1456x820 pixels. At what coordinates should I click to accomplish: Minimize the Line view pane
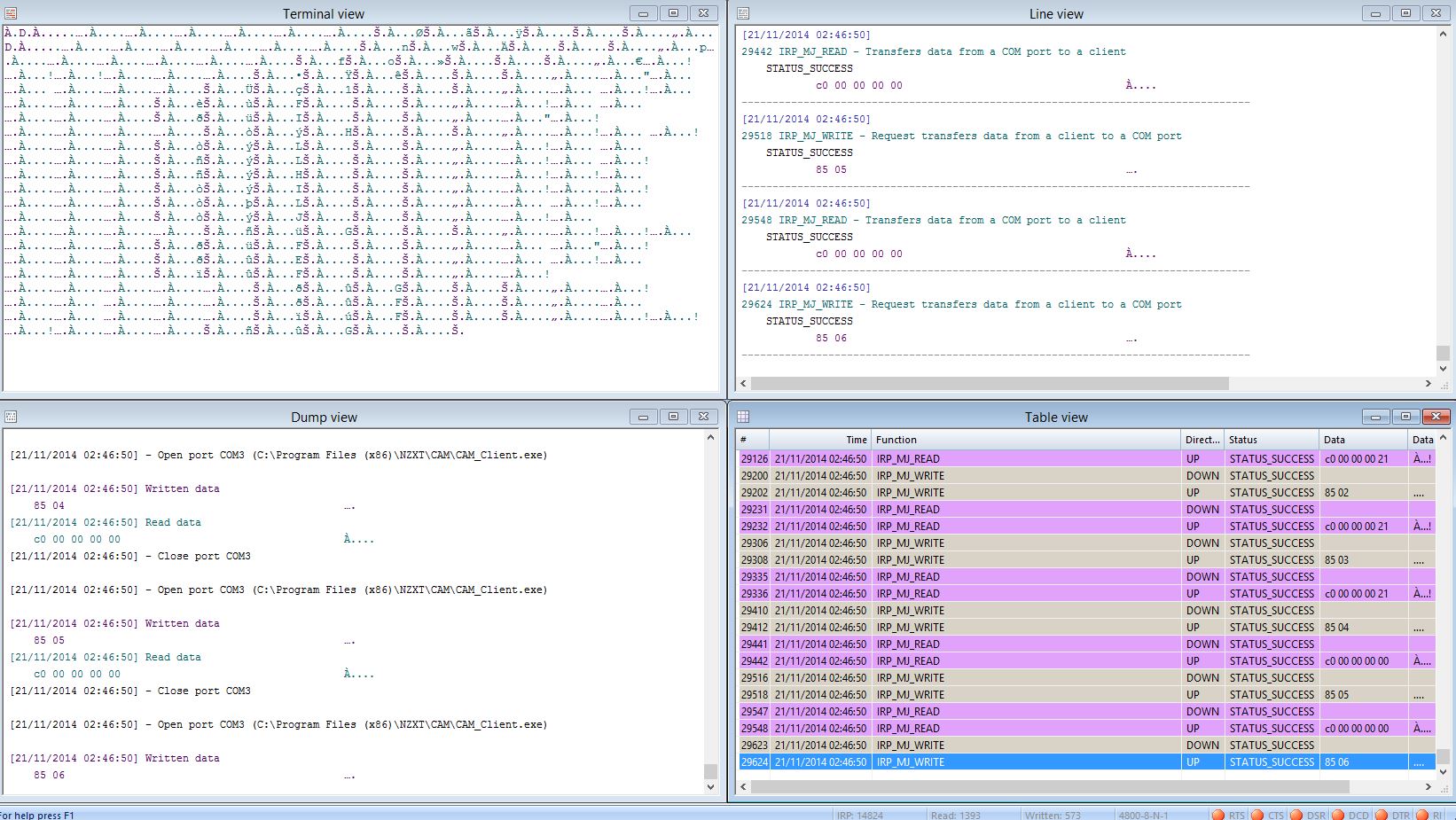coord(1375,13)
